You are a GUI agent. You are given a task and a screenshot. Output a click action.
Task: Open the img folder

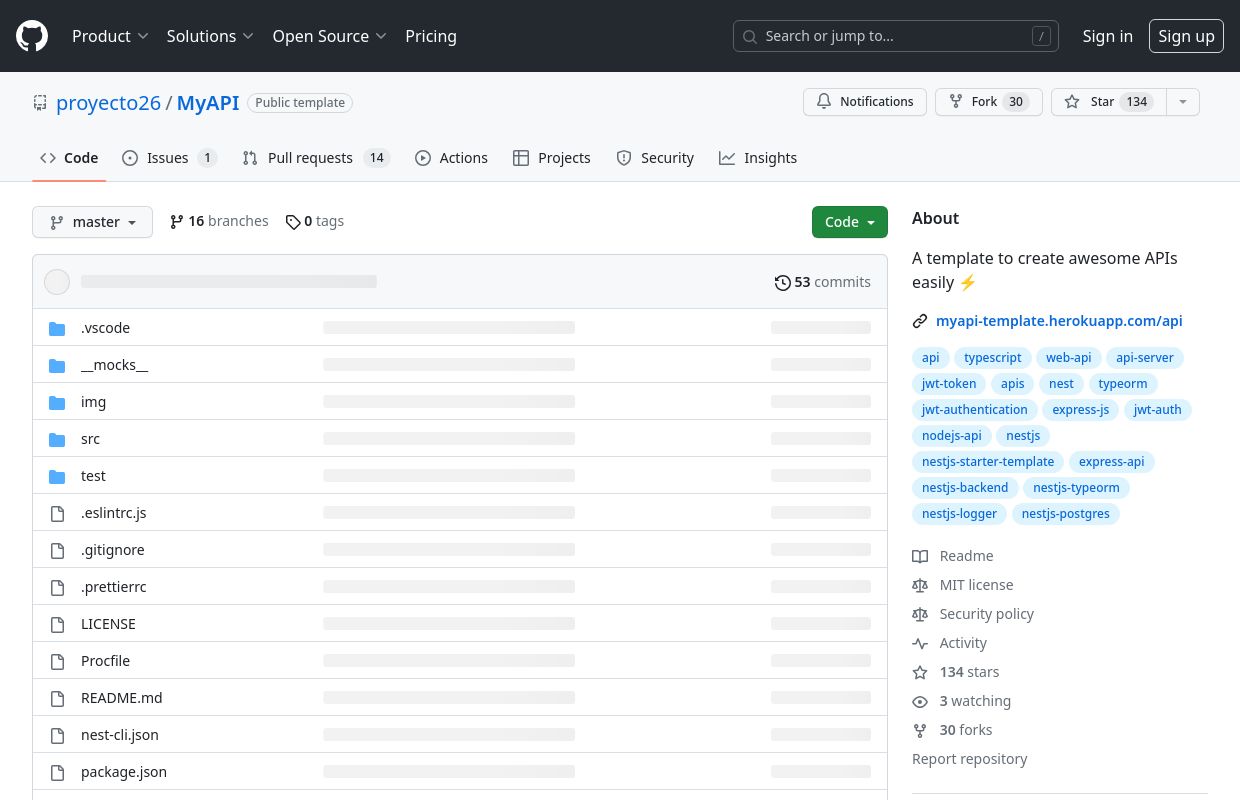pos(93,402)
